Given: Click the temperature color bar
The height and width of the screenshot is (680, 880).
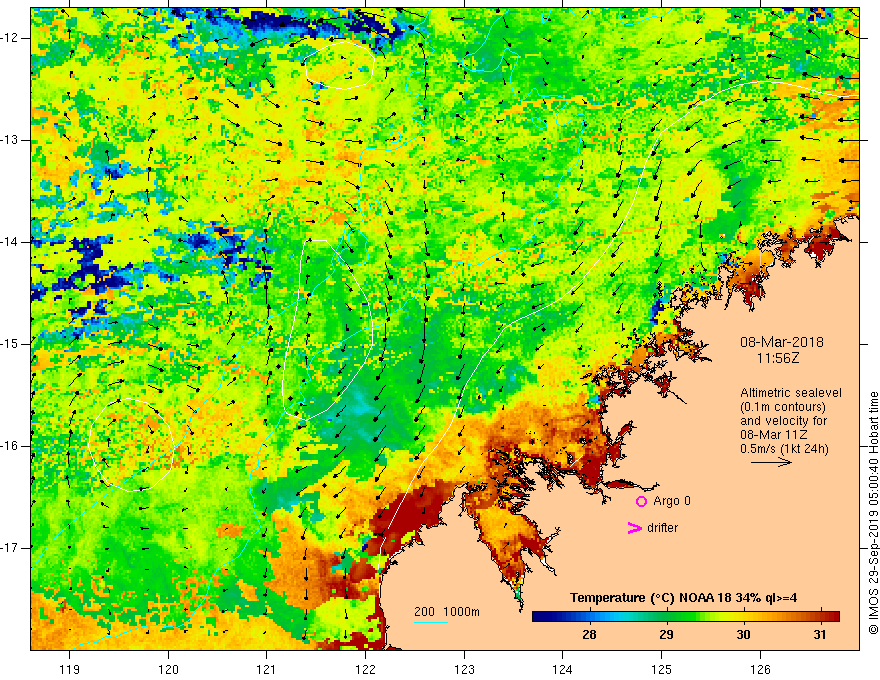Looking at the screenshot, I should 685,617.
